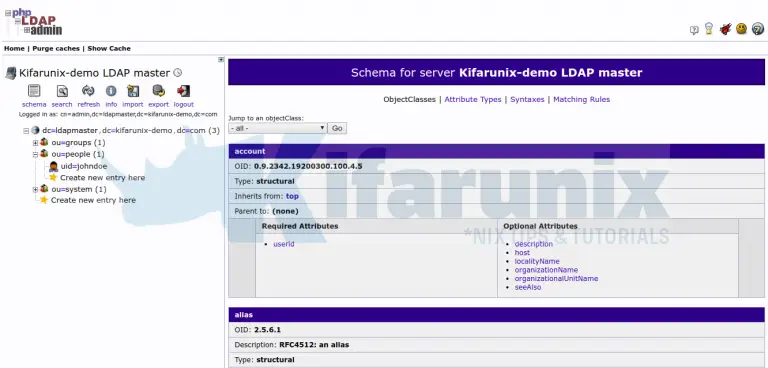
Task: Click the search icon under the server name
Action: point(62,91)
